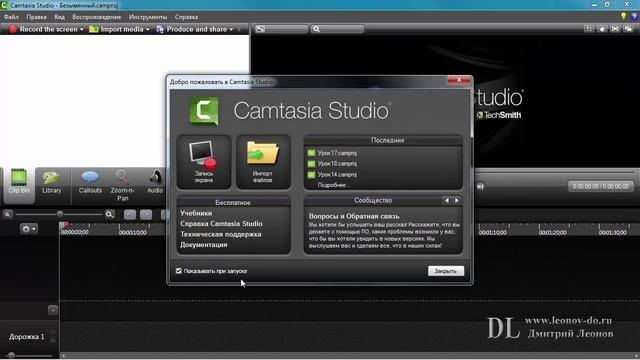
Task: Open the preview zoom magnifier field
Action: point(337,29)
